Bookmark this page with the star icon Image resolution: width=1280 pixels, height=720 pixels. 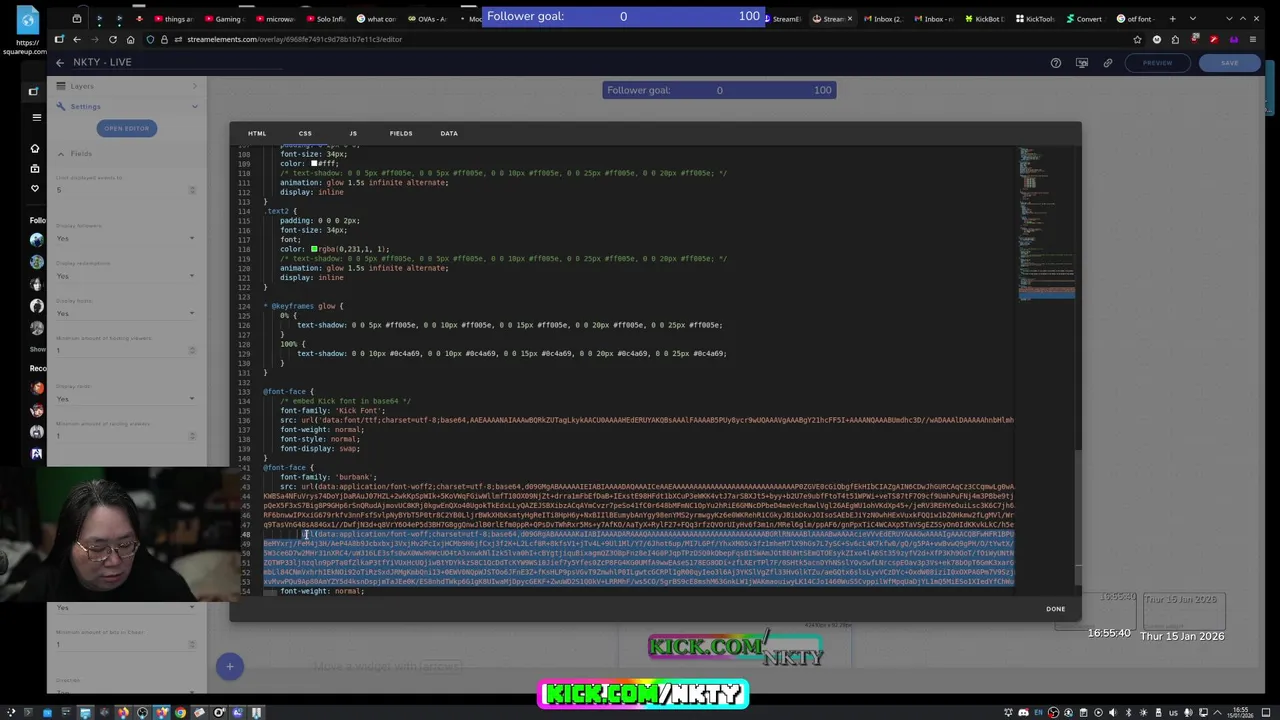coord(1137,39)
